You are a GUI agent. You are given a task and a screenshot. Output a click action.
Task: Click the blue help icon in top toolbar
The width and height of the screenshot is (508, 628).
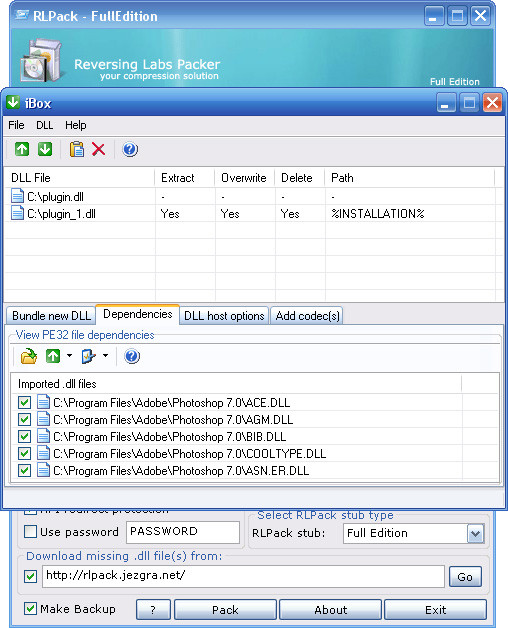pyautogui.click(x=130, y=149)
